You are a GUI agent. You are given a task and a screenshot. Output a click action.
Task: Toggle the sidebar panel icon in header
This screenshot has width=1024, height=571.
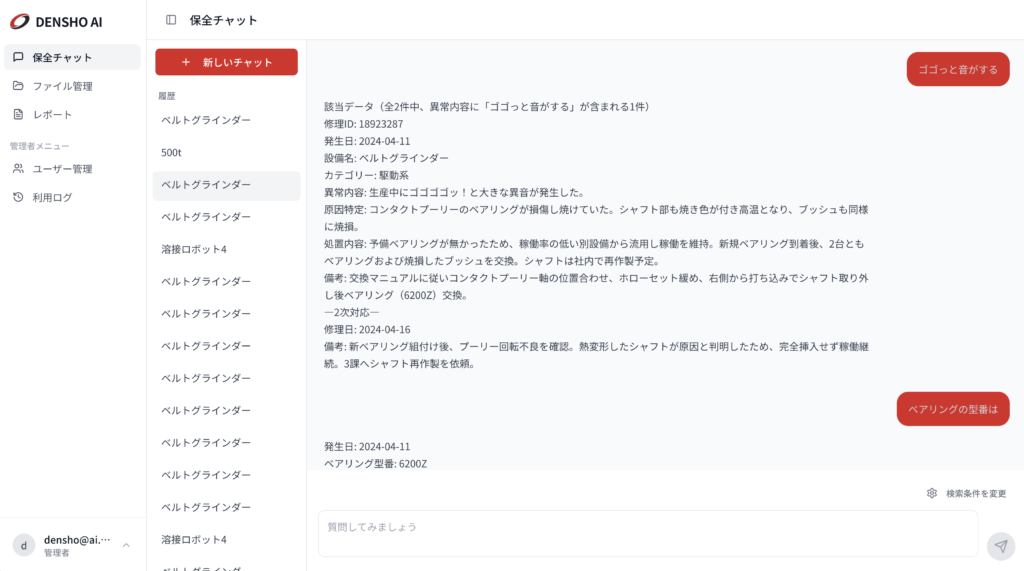(x=171, y=20)
